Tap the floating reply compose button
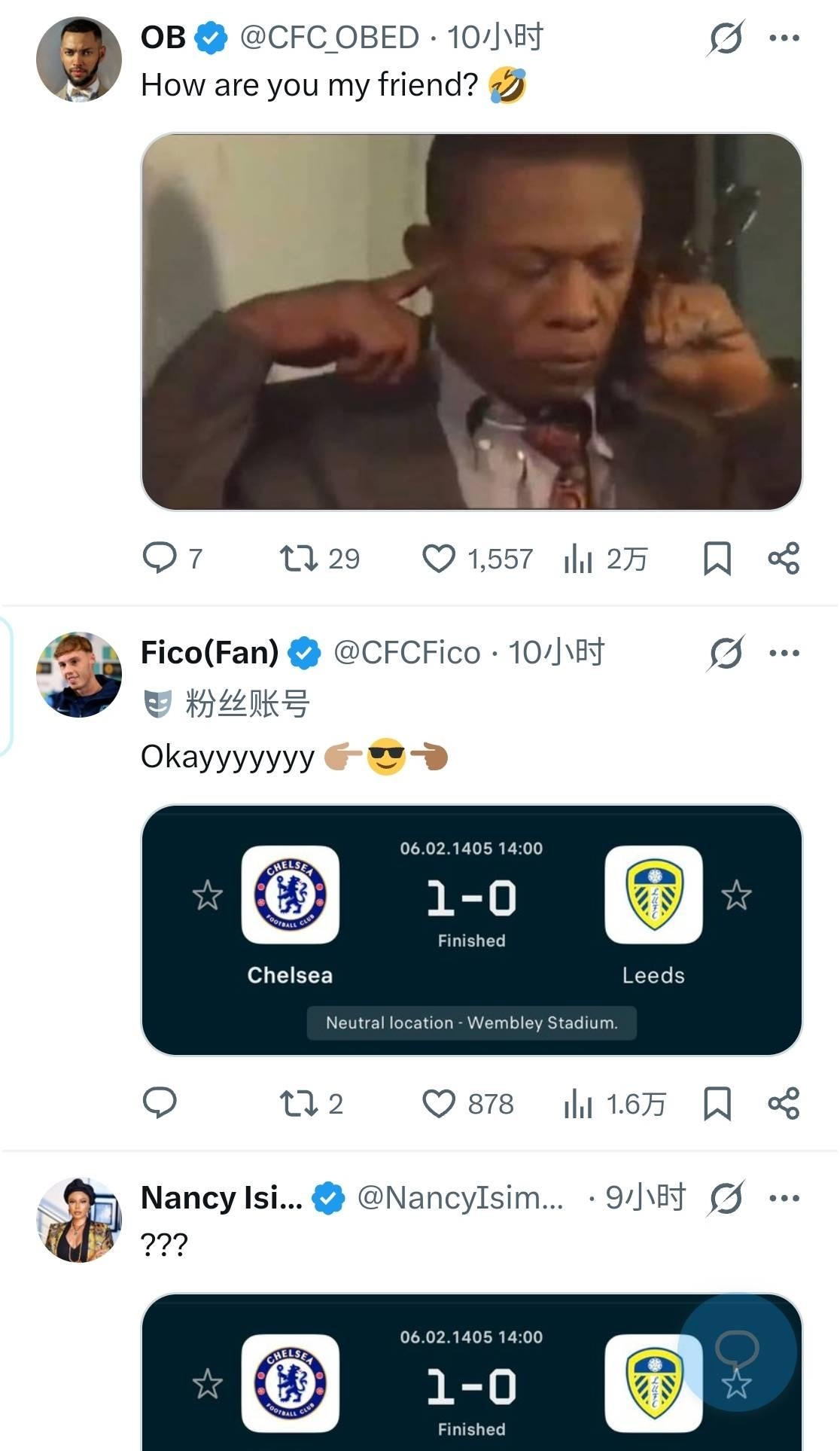The width and height of the screenshot is (840, 1451). coord(737,1352)
